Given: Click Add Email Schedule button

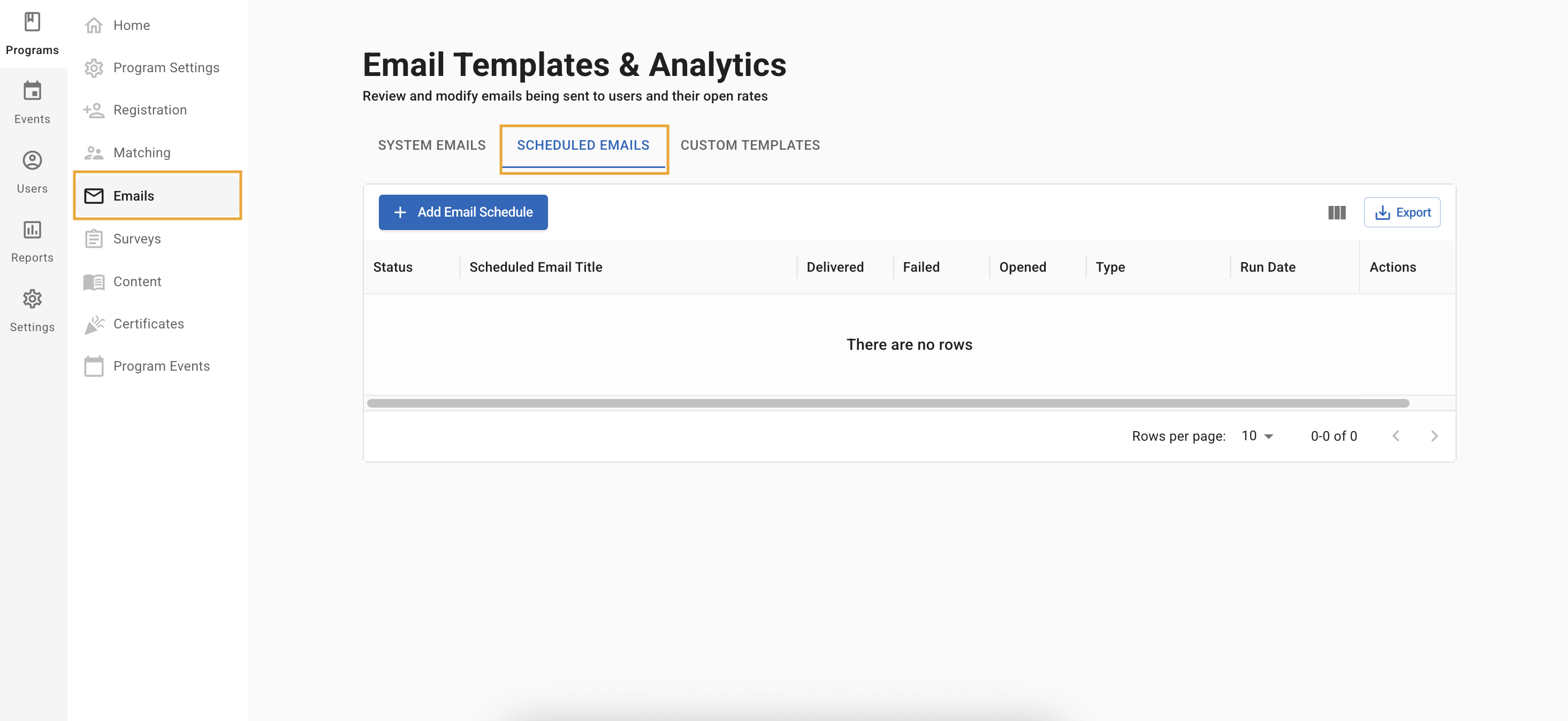Looking at the screenshot, I should click(x=462, y=212).
